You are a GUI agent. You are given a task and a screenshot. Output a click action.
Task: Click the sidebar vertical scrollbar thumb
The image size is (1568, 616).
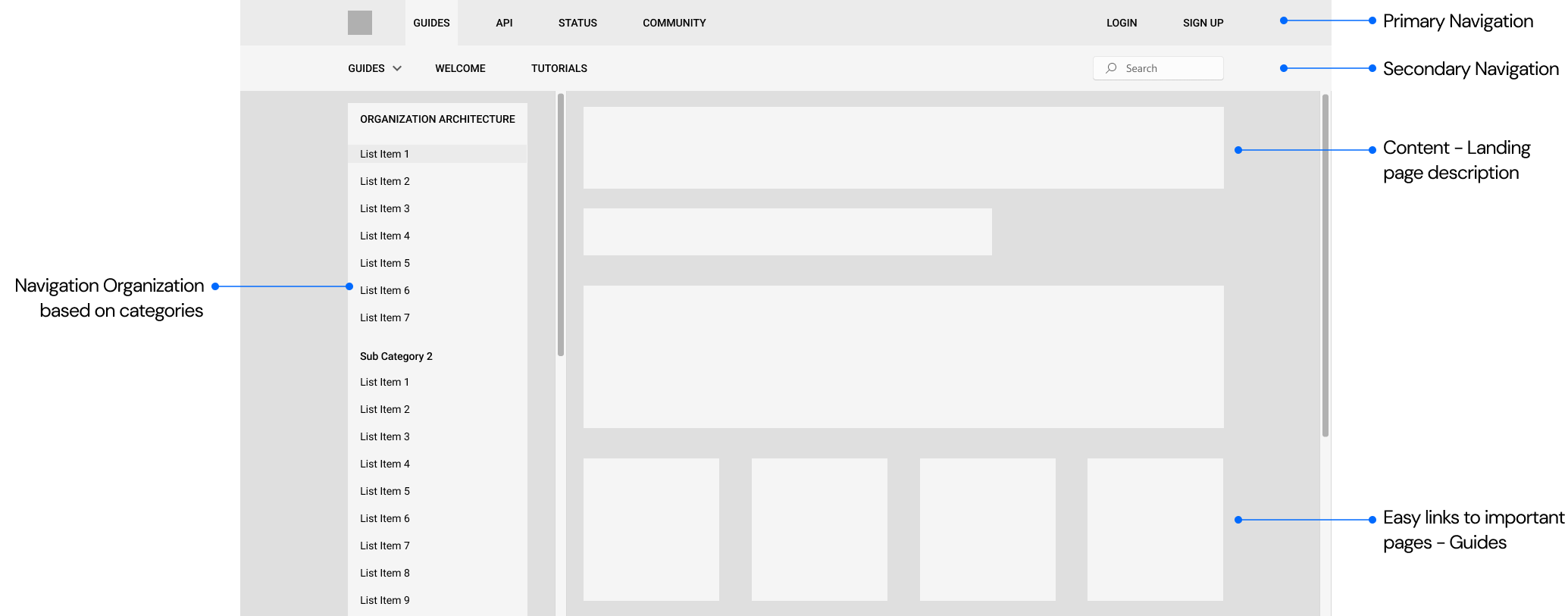point(561,224)
